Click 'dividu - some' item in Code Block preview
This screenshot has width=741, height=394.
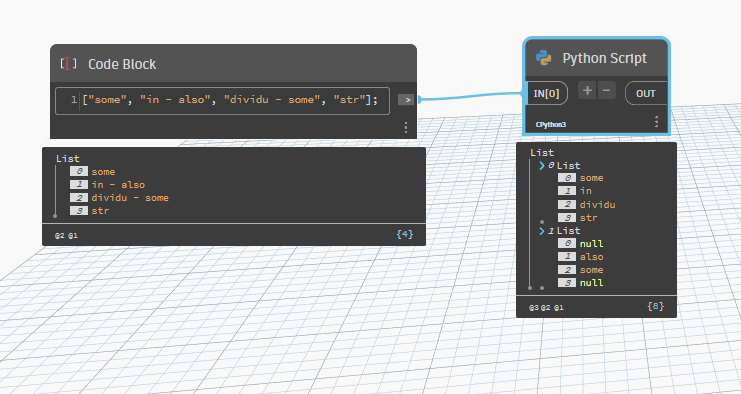click(130, 198)
